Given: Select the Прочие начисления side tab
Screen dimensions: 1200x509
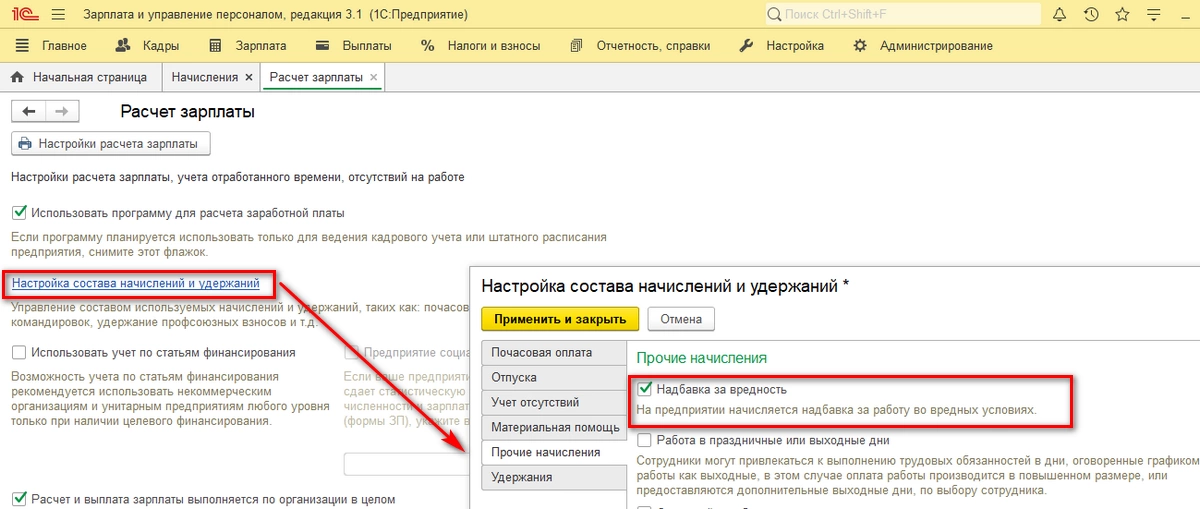Looking at the screenshot, I should coord(554,452).
